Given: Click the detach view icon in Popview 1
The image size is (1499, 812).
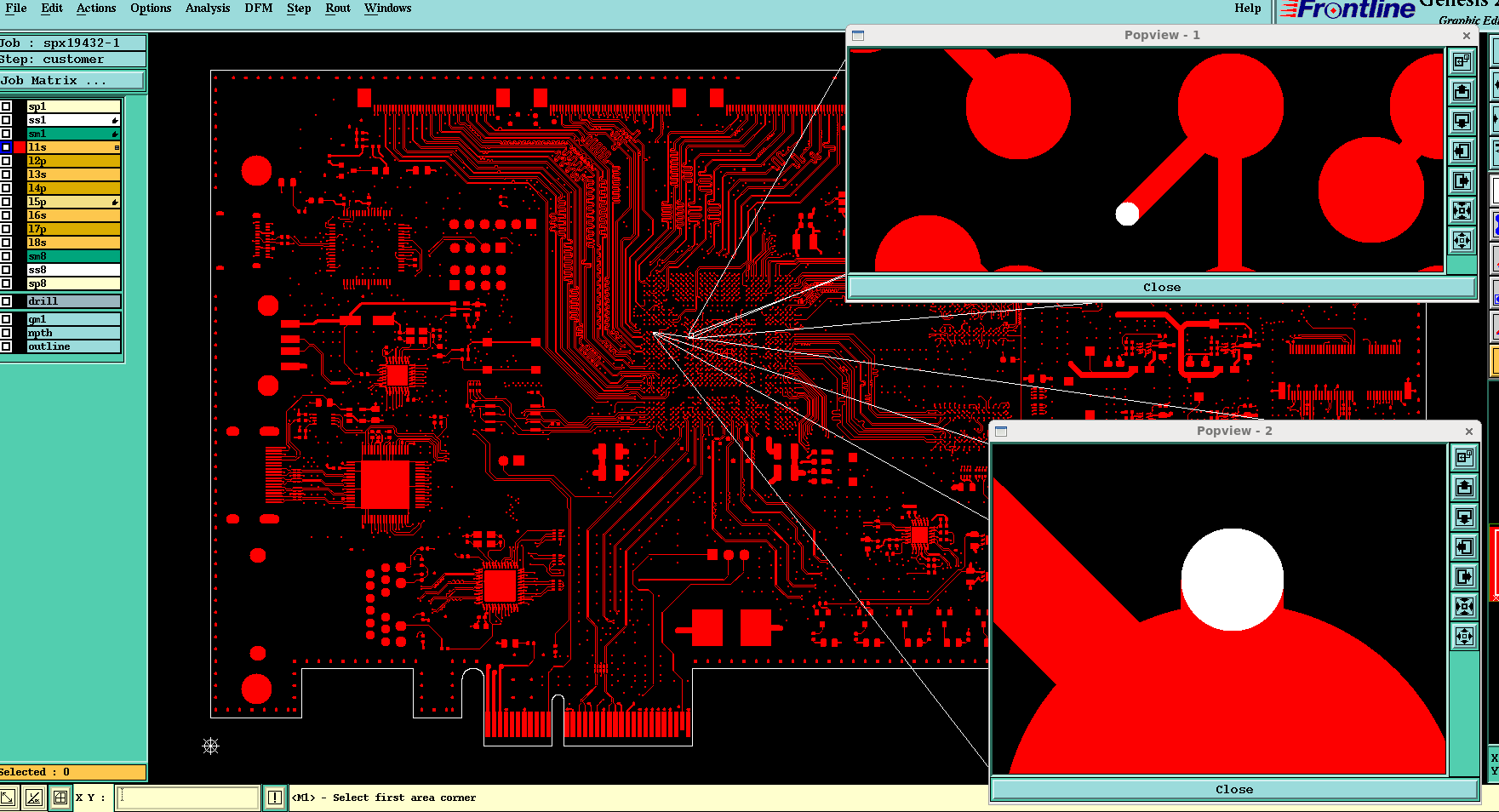Looking at the screenshot, I should [1462, 61].
